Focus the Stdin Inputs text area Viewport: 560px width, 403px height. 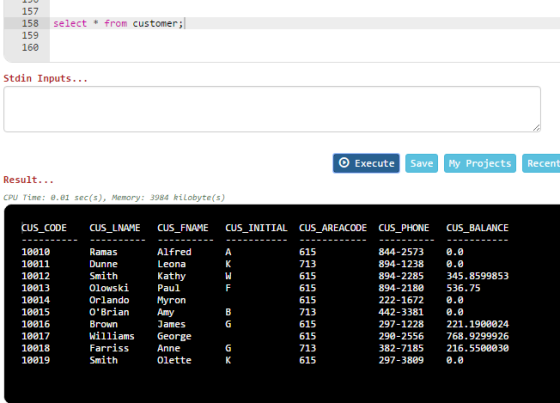(272, 109)
